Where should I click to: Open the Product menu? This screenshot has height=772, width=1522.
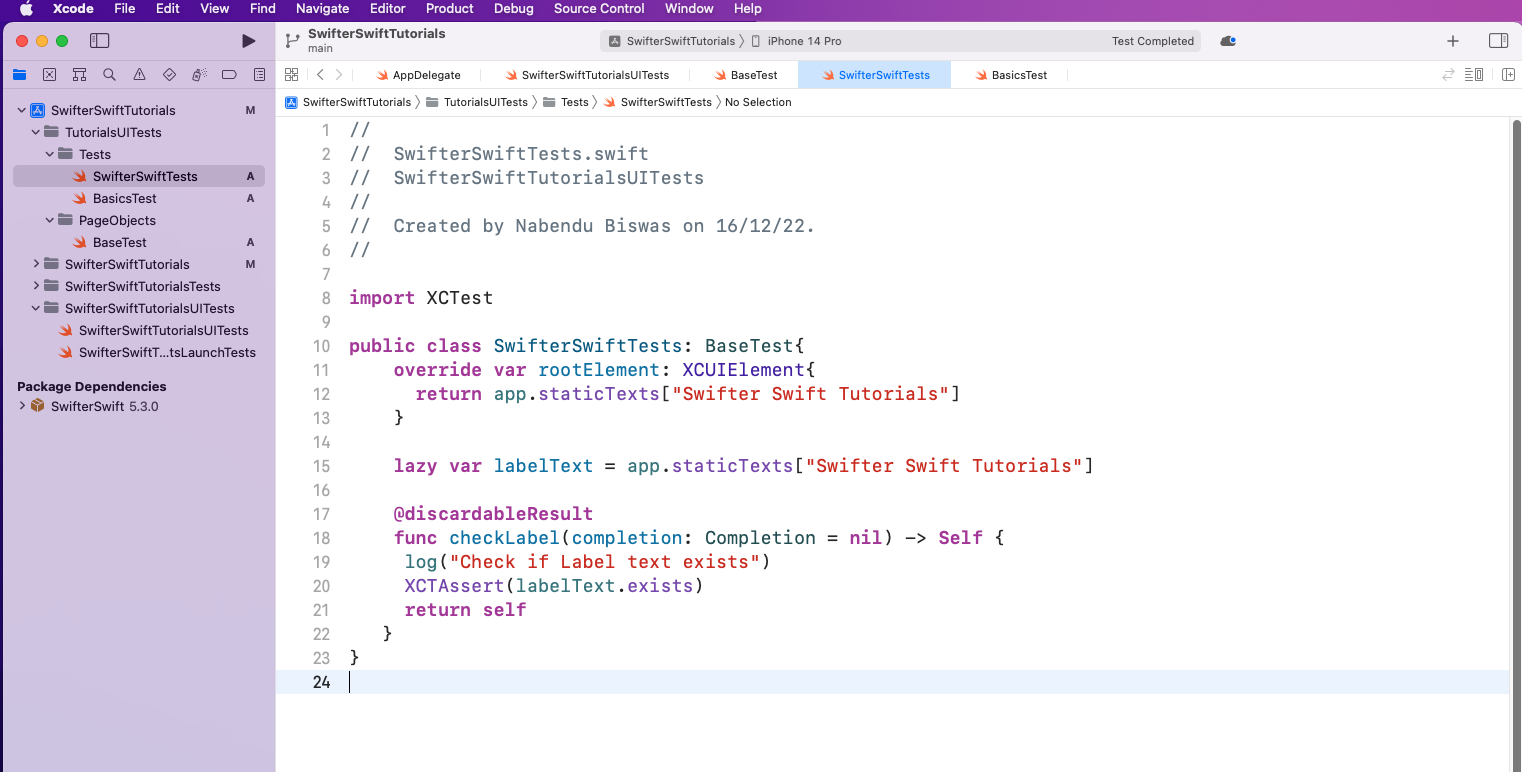coord(450,8)
